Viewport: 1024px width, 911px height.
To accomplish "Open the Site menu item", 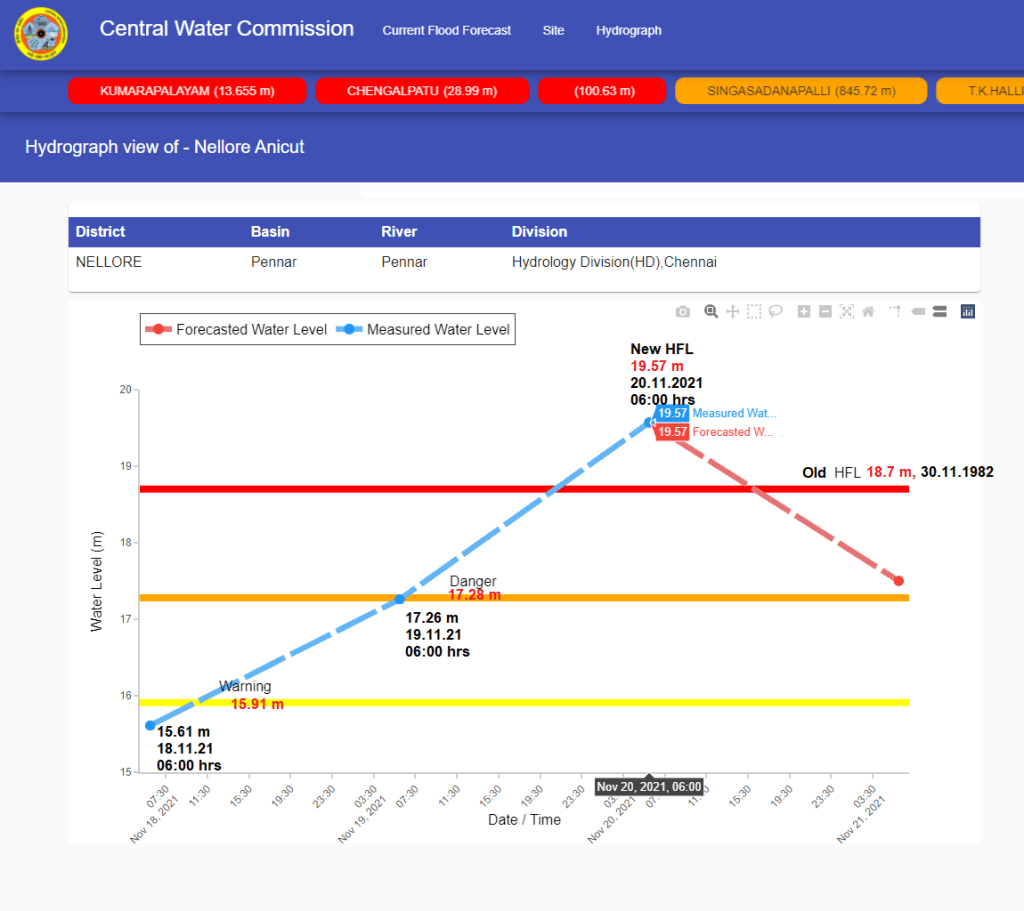I will point(553,31).
